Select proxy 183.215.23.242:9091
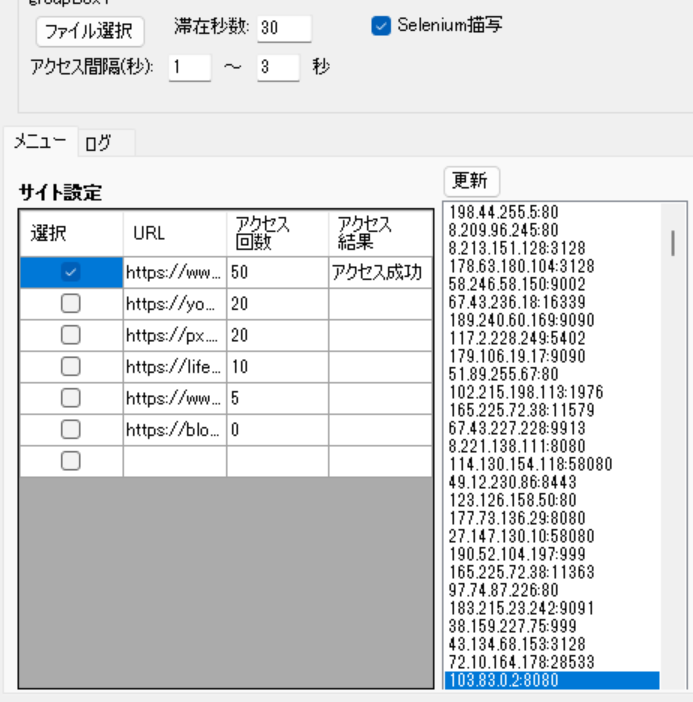Screen dimensions: 693x702 click(552, 608)
